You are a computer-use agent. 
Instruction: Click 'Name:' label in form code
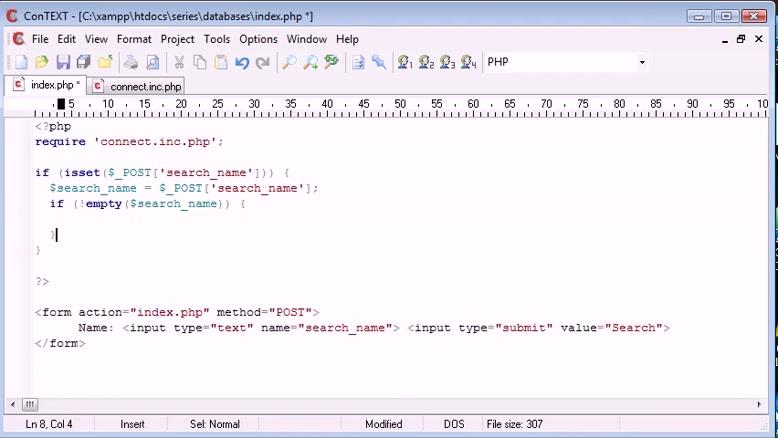pos(96,328)
